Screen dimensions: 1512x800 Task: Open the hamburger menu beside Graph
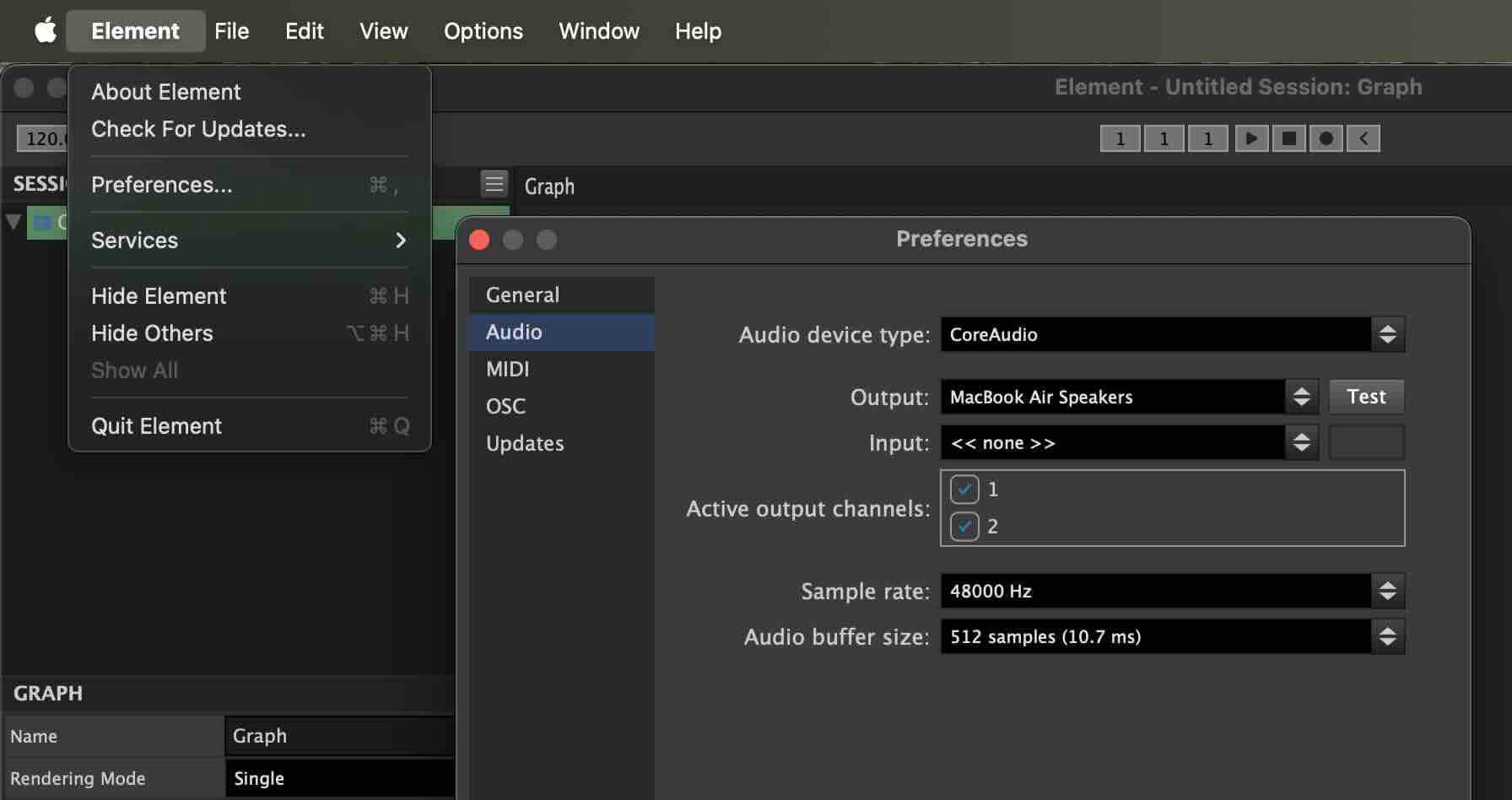tap(494, 184)
